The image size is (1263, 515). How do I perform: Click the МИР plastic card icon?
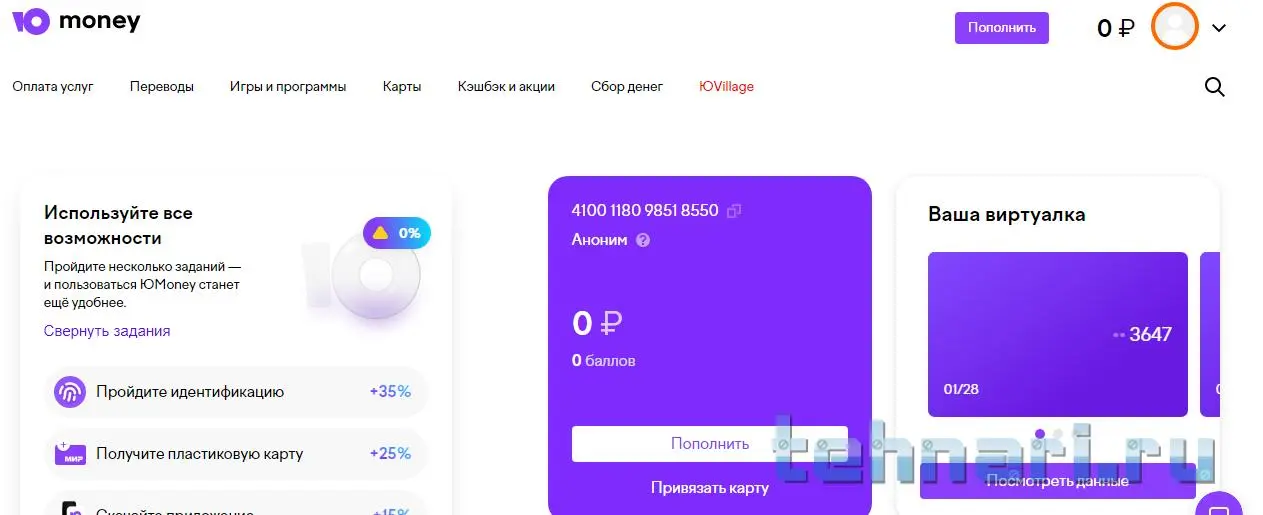click(69, 454)
